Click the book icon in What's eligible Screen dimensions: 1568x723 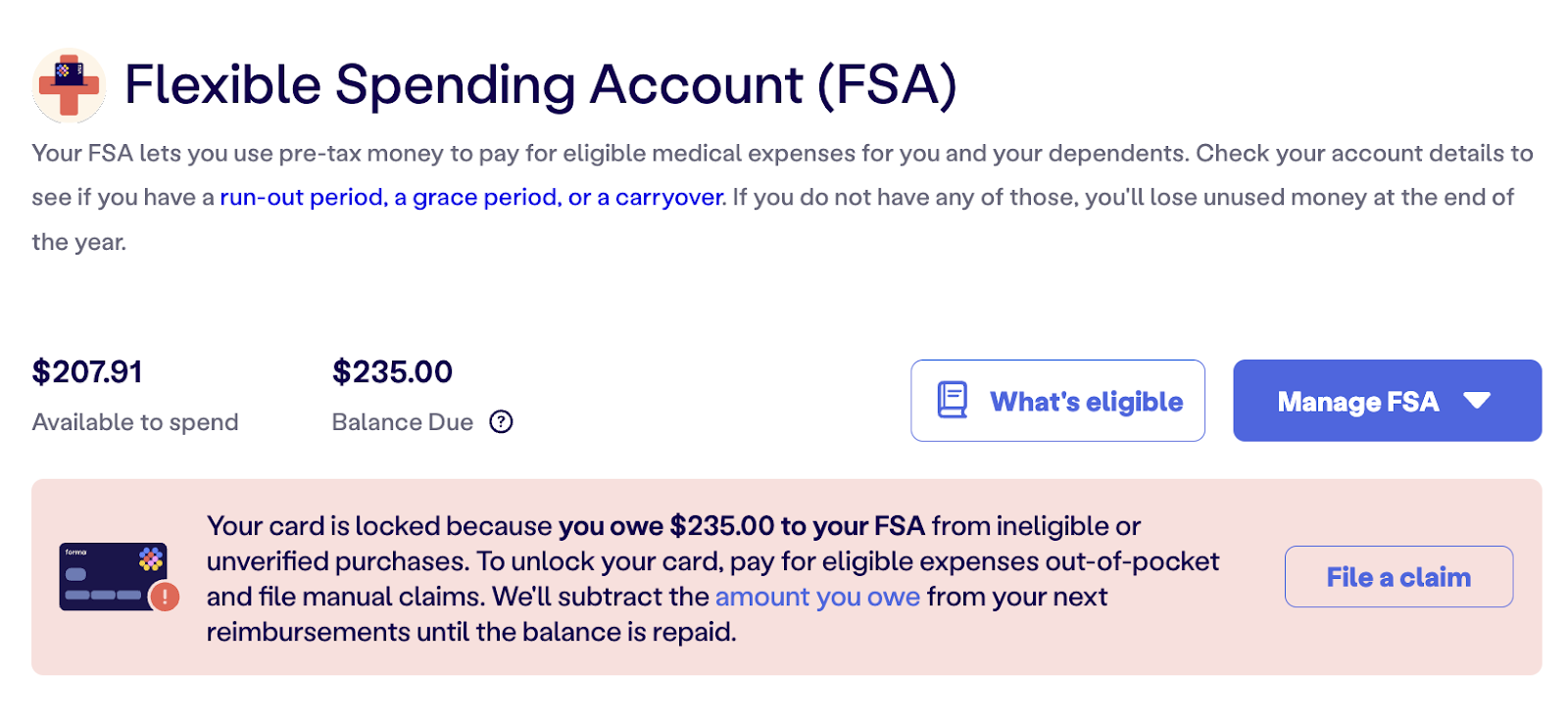pos(952,401)
